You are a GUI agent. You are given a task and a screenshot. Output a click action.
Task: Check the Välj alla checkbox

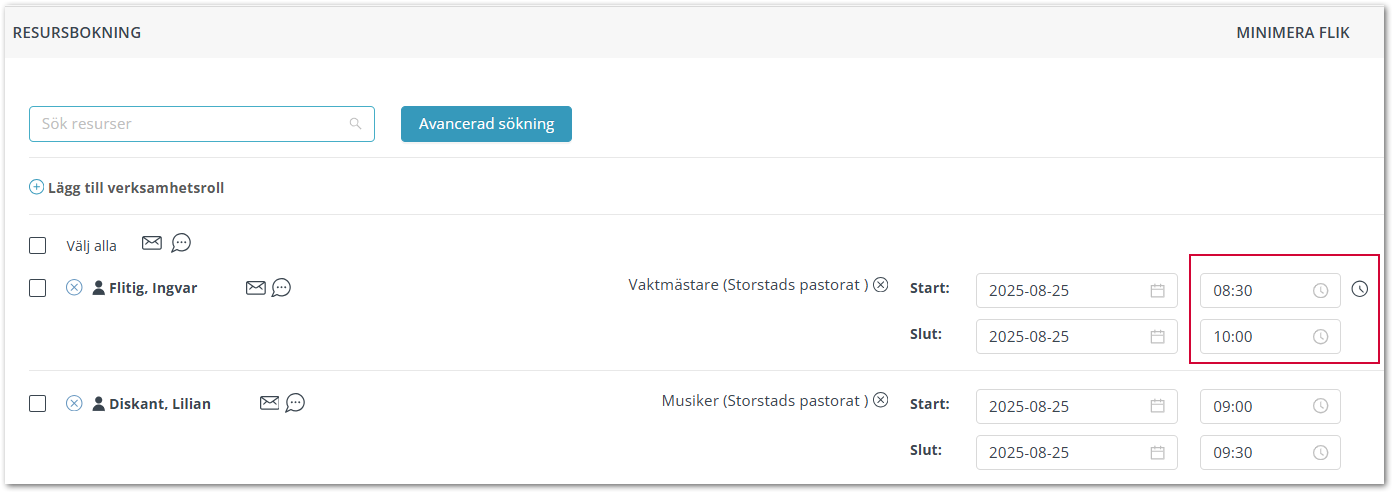tap(38, 245)
